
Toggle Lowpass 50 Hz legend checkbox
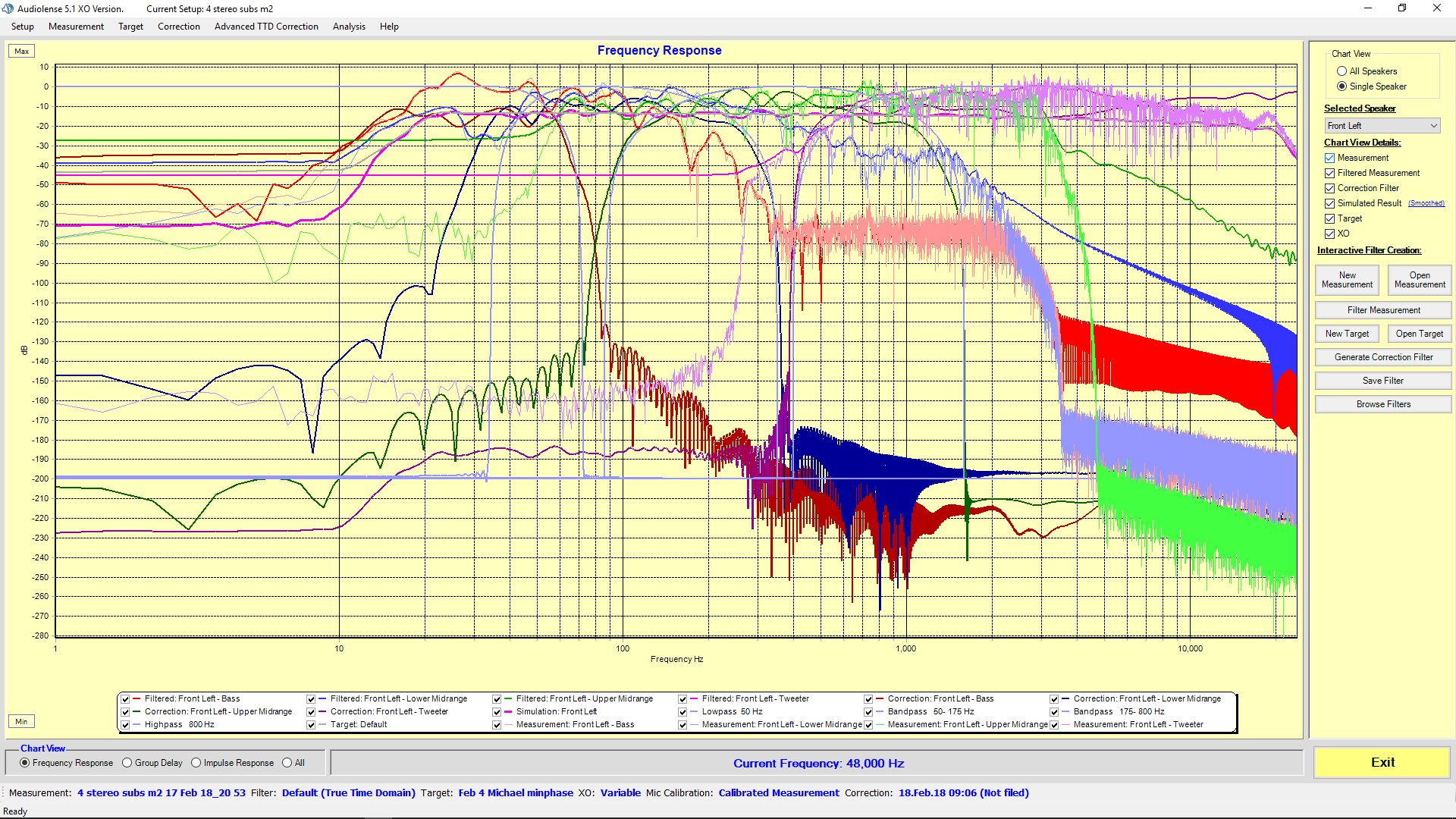tap(683, 712)
